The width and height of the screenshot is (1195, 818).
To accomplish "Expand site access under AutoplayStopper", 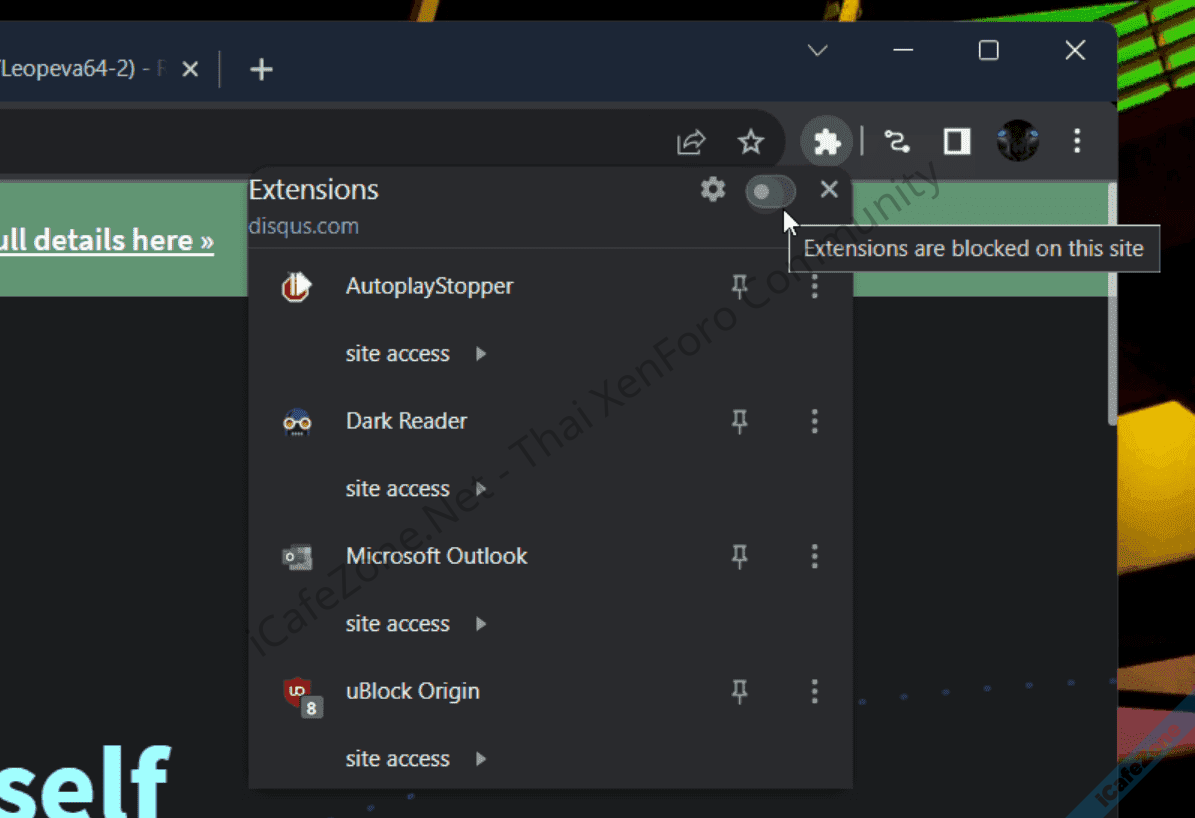I will point(415,354).
